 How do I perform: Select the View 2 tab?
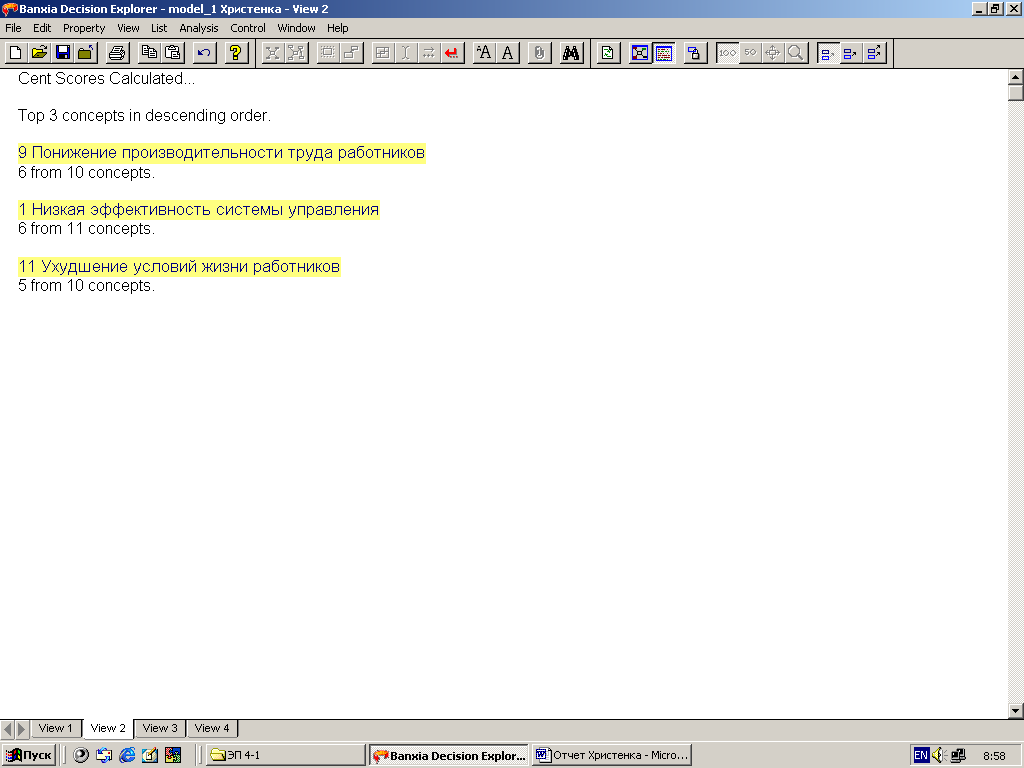click(x=108, y=728)
